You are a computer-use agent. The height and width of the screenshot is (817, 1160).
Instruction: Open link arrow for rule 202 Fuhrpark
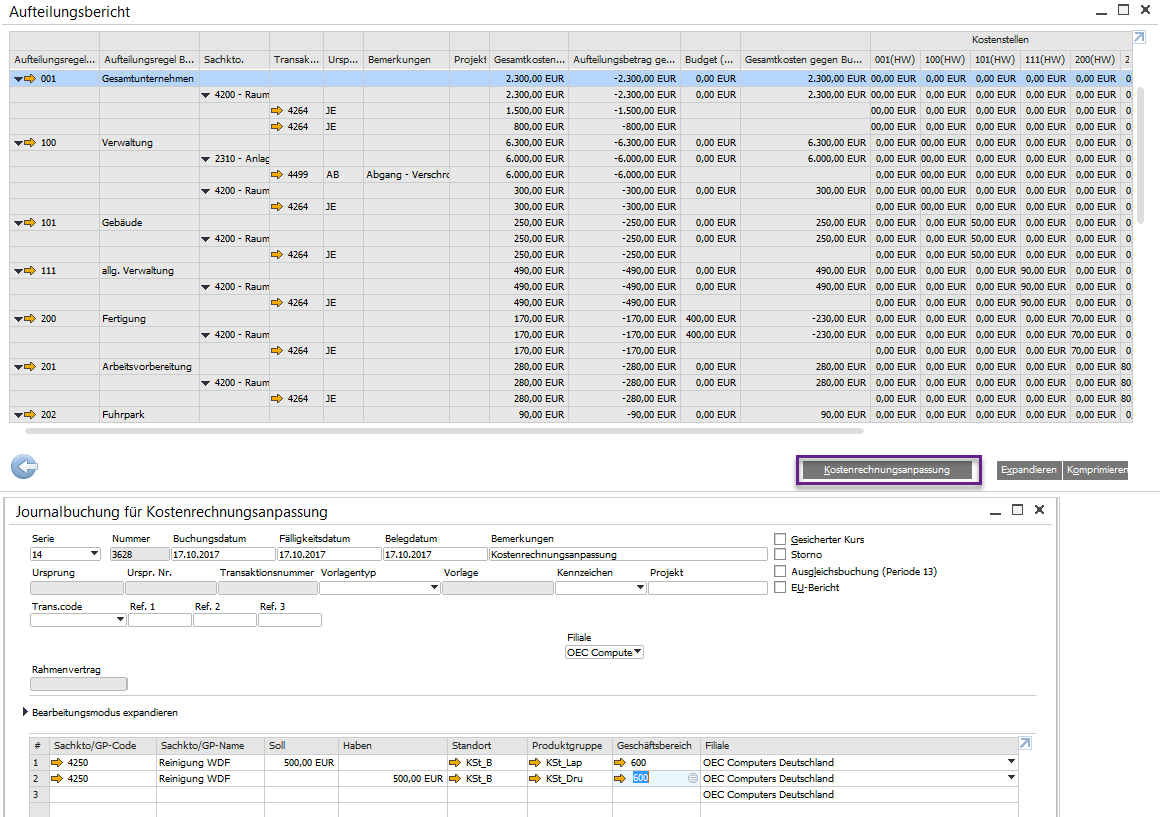[x=30, y=415]
